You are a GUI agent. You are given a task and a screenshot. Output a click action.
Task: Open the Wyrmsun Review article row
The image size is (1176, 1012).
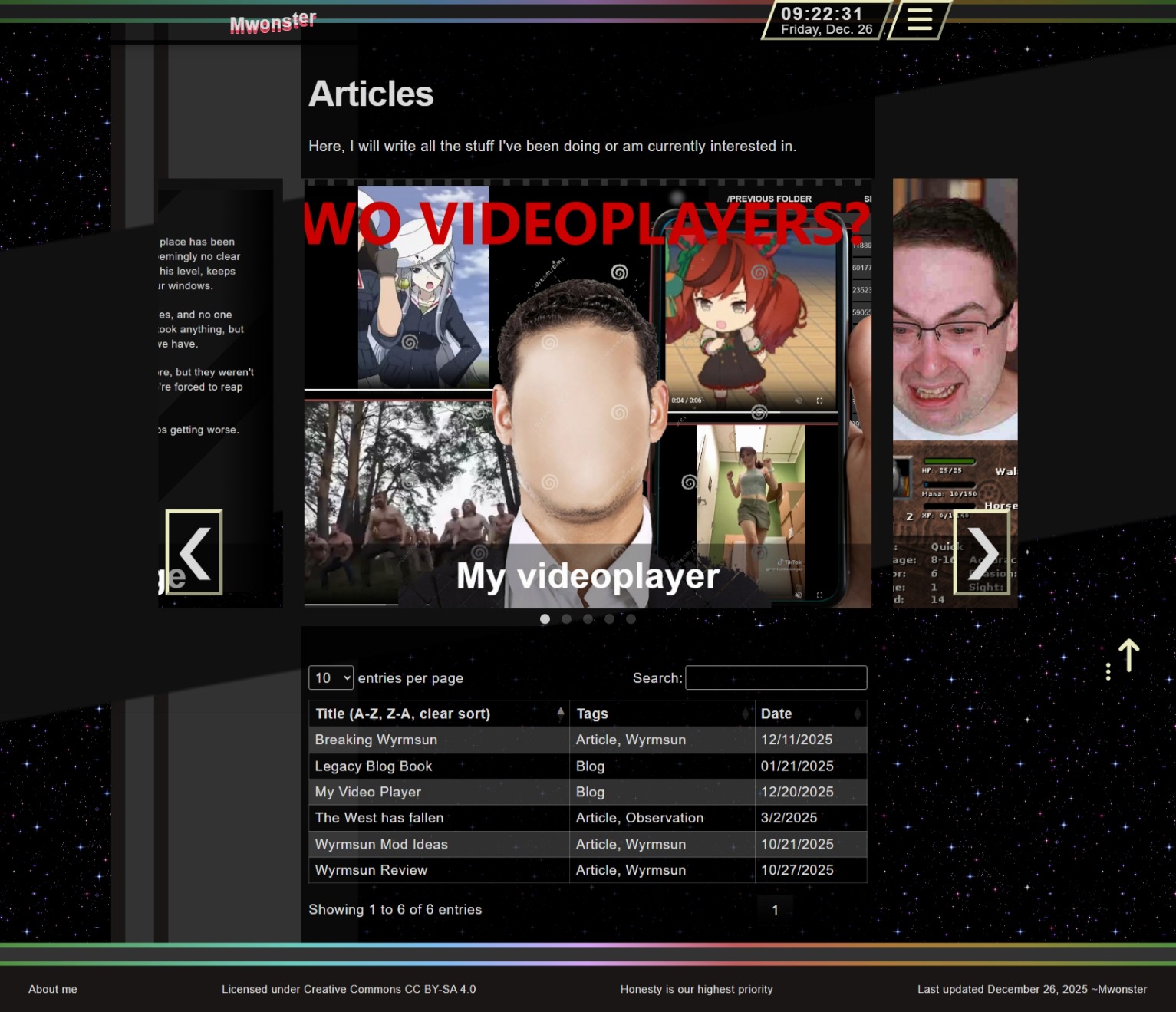pos(371,870)
